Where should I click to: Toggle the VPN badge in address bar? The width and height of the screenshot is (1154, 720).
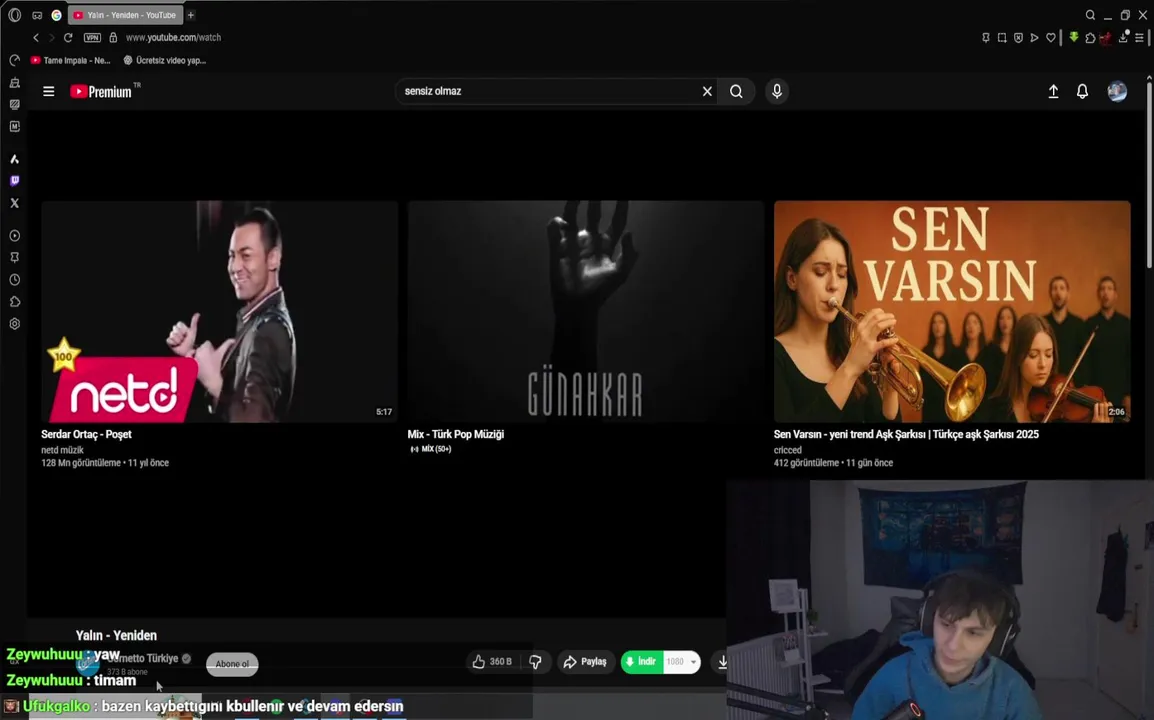point(92,38)
